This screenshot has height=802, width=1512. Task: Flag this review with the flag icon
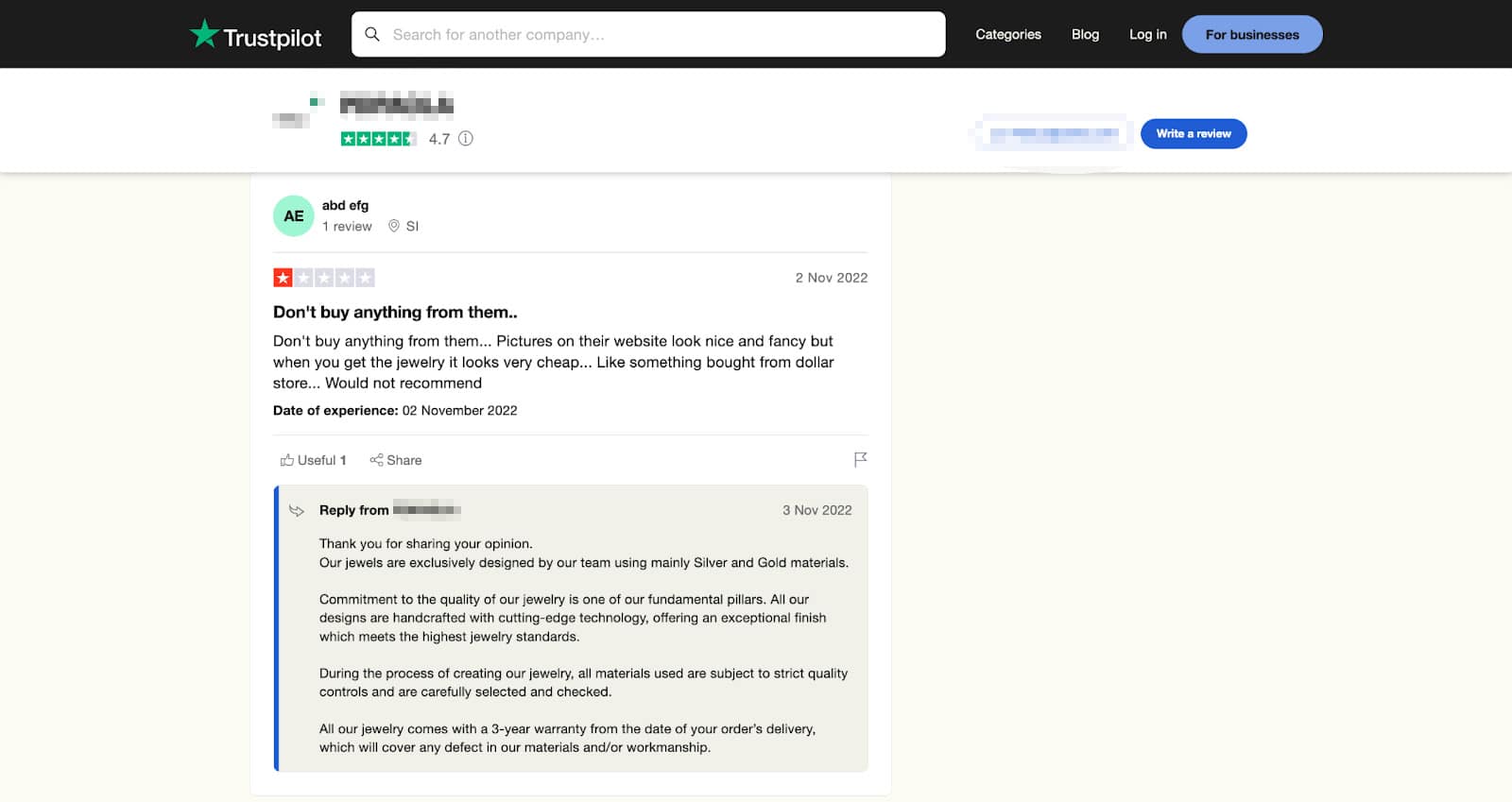coord(860,459)
